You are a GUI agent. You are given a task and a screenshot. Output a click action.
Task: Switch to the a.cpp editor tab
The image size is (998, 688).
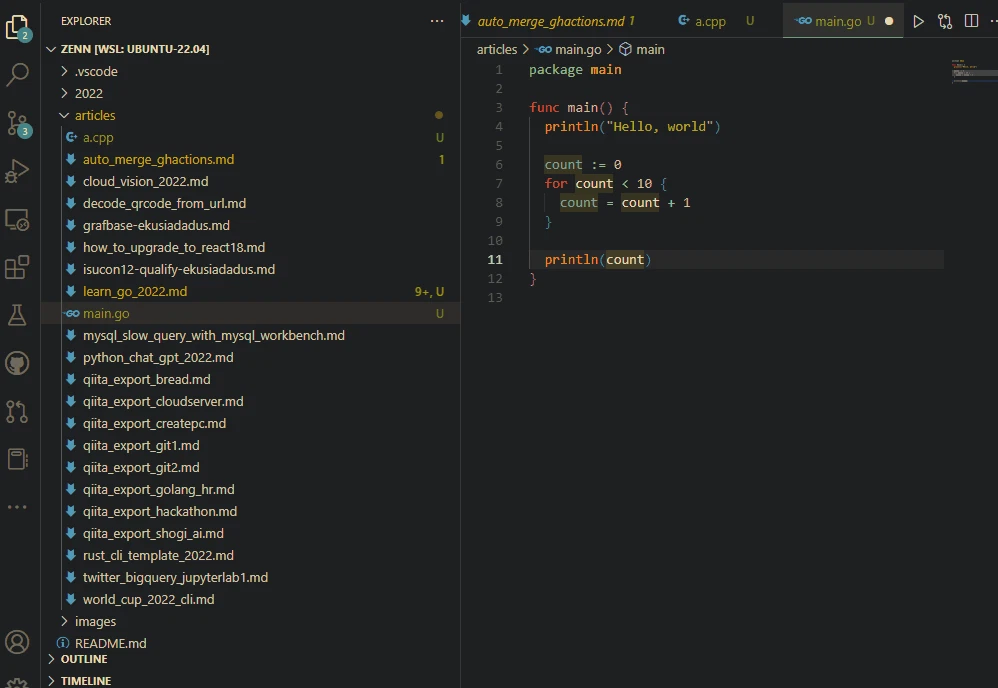click(x=710, y=21)
